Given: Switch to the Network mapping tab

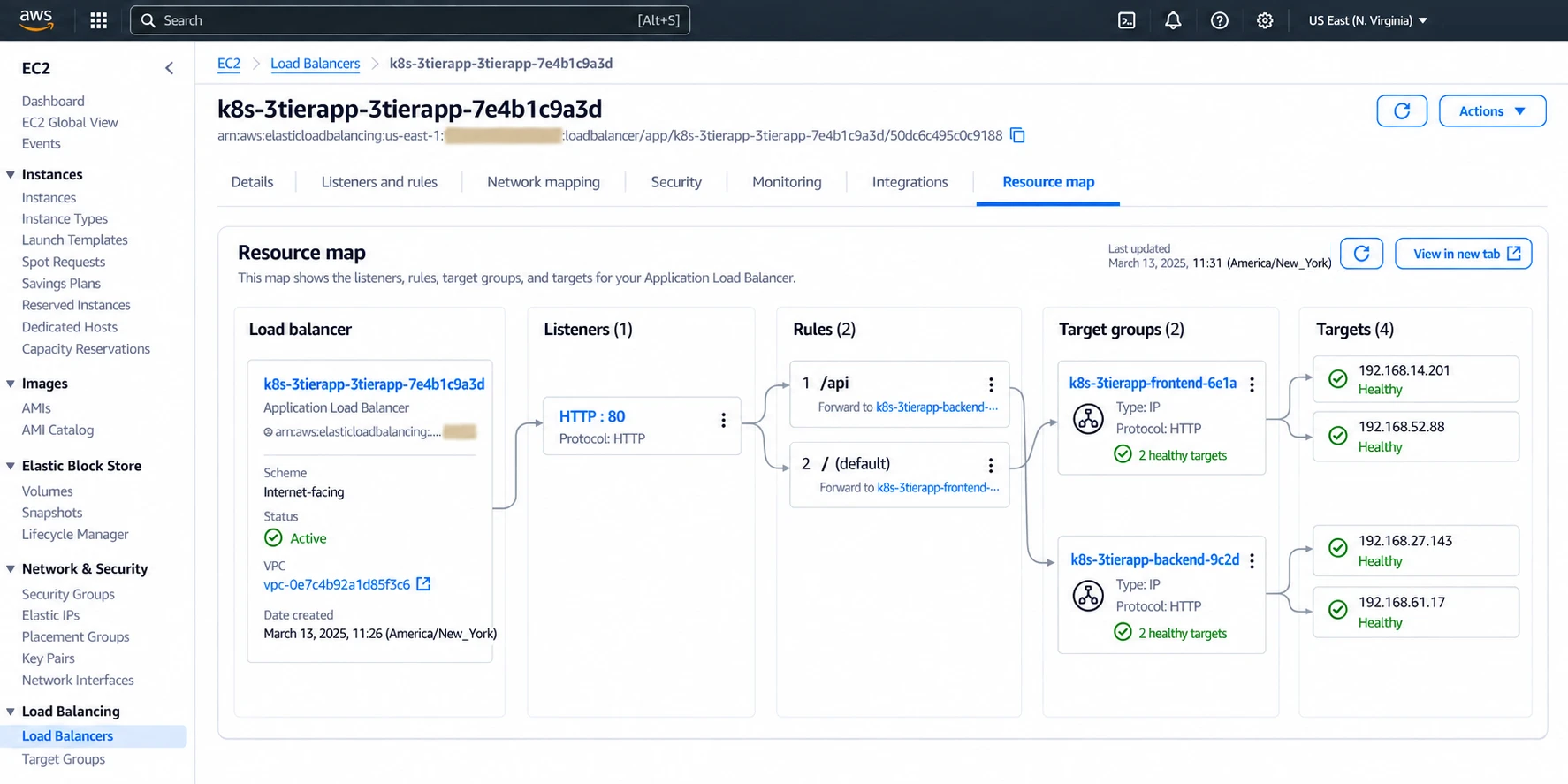Looking at the screenshot, I should pyautogui.click(x=544, y=182).
